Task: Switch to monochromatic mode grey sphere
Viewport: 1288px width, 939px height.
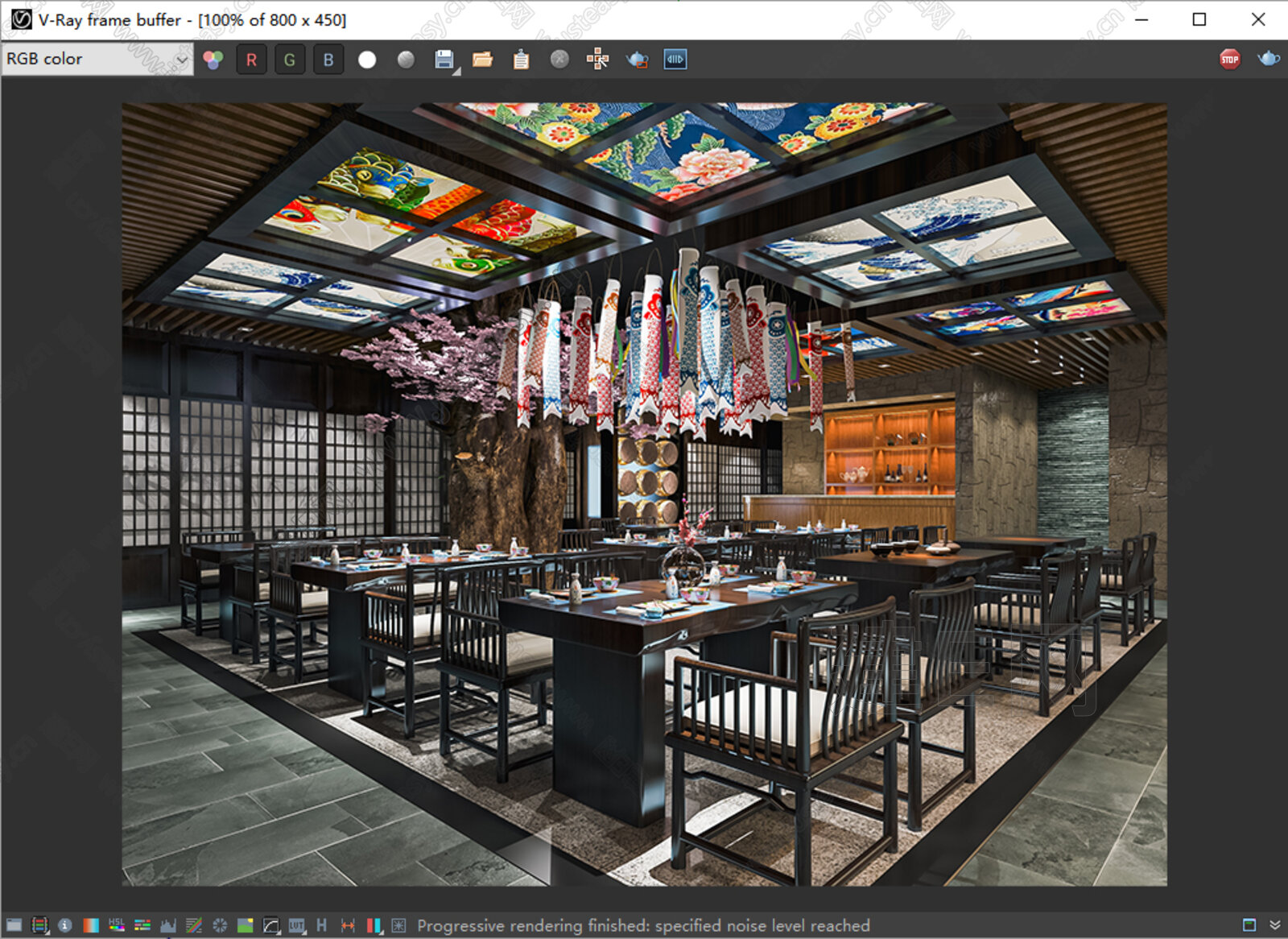Action: [406, 60]
